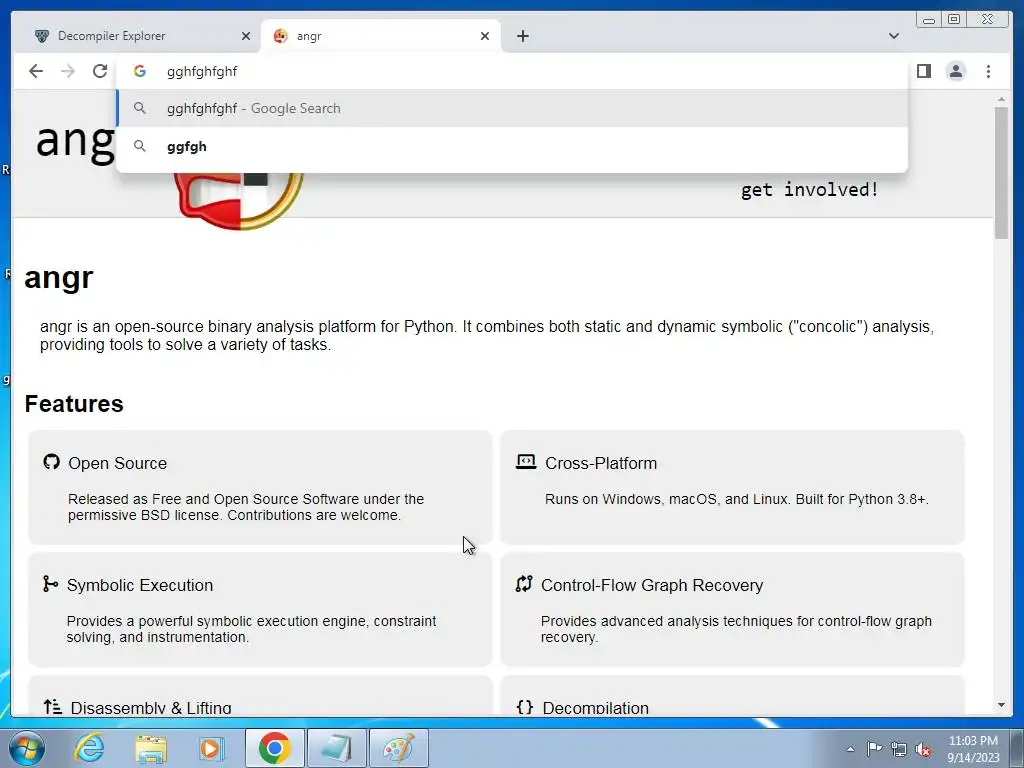
Task: Click the Control-Flow Graph Recovery icon
Action: (x=524, y=584)
